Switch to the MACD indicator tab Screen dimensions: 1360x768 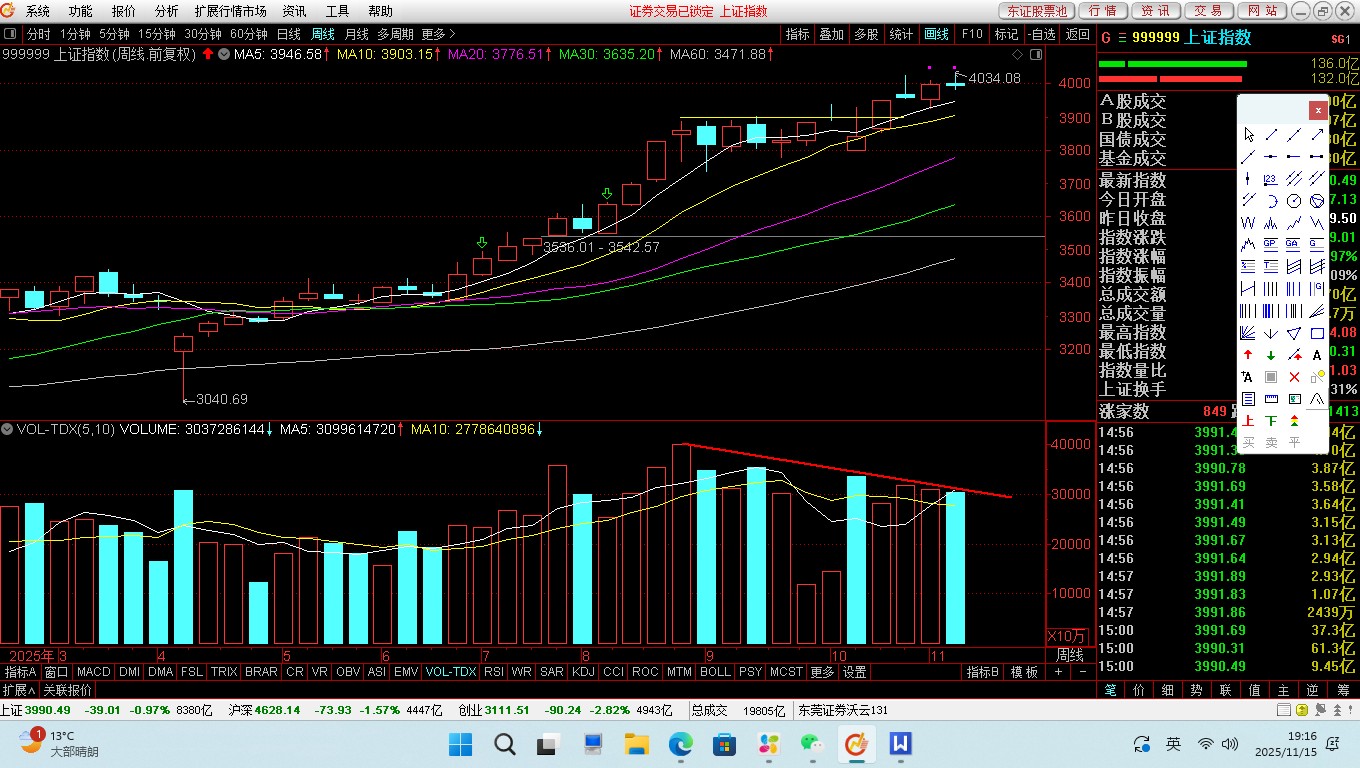[x=93, y=672]
